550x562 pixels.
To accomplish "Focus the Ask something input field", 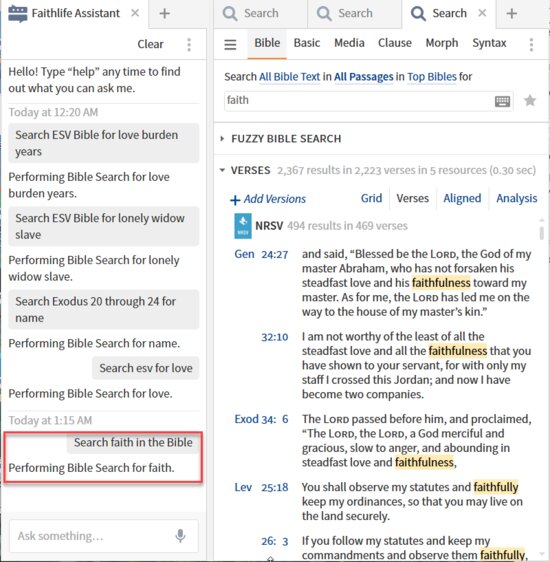I will pyautogui.click(x=104, y=536).
